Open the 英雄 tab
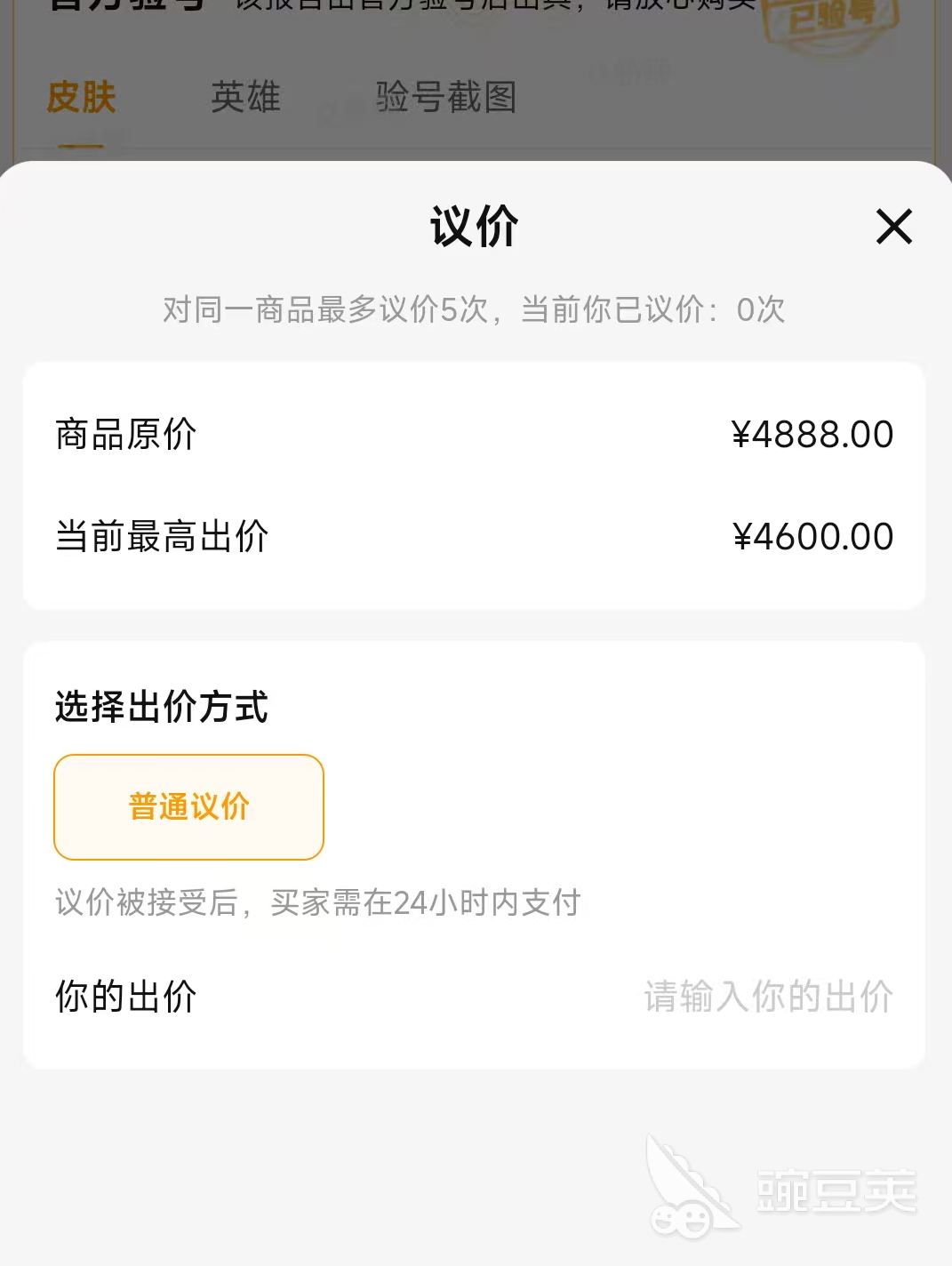Screen dimensions: 952x1266 pos(245,97)
